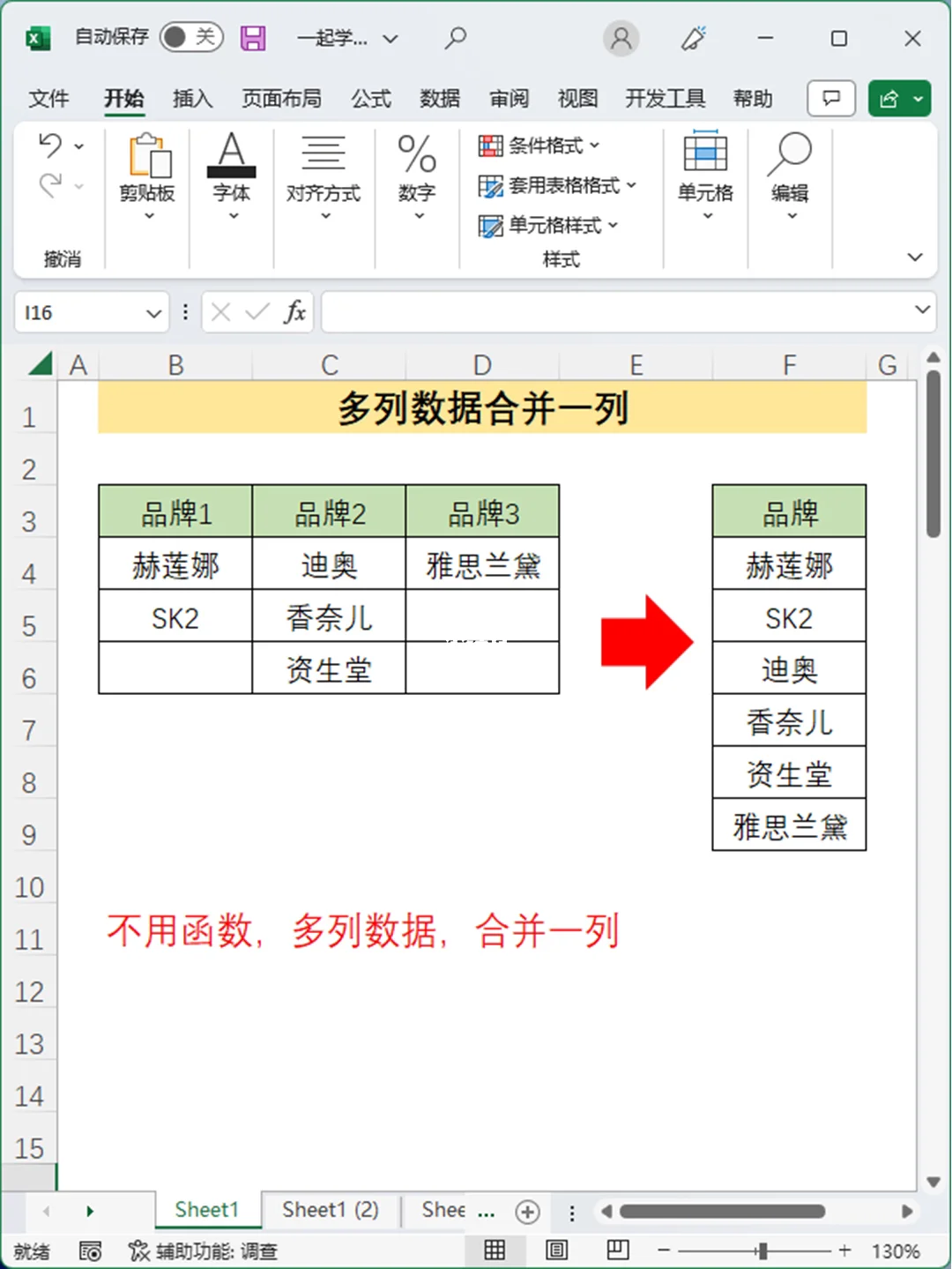Open the 帮助 tab
This screenshot has height=1269, width=952.
pos(752,98)
